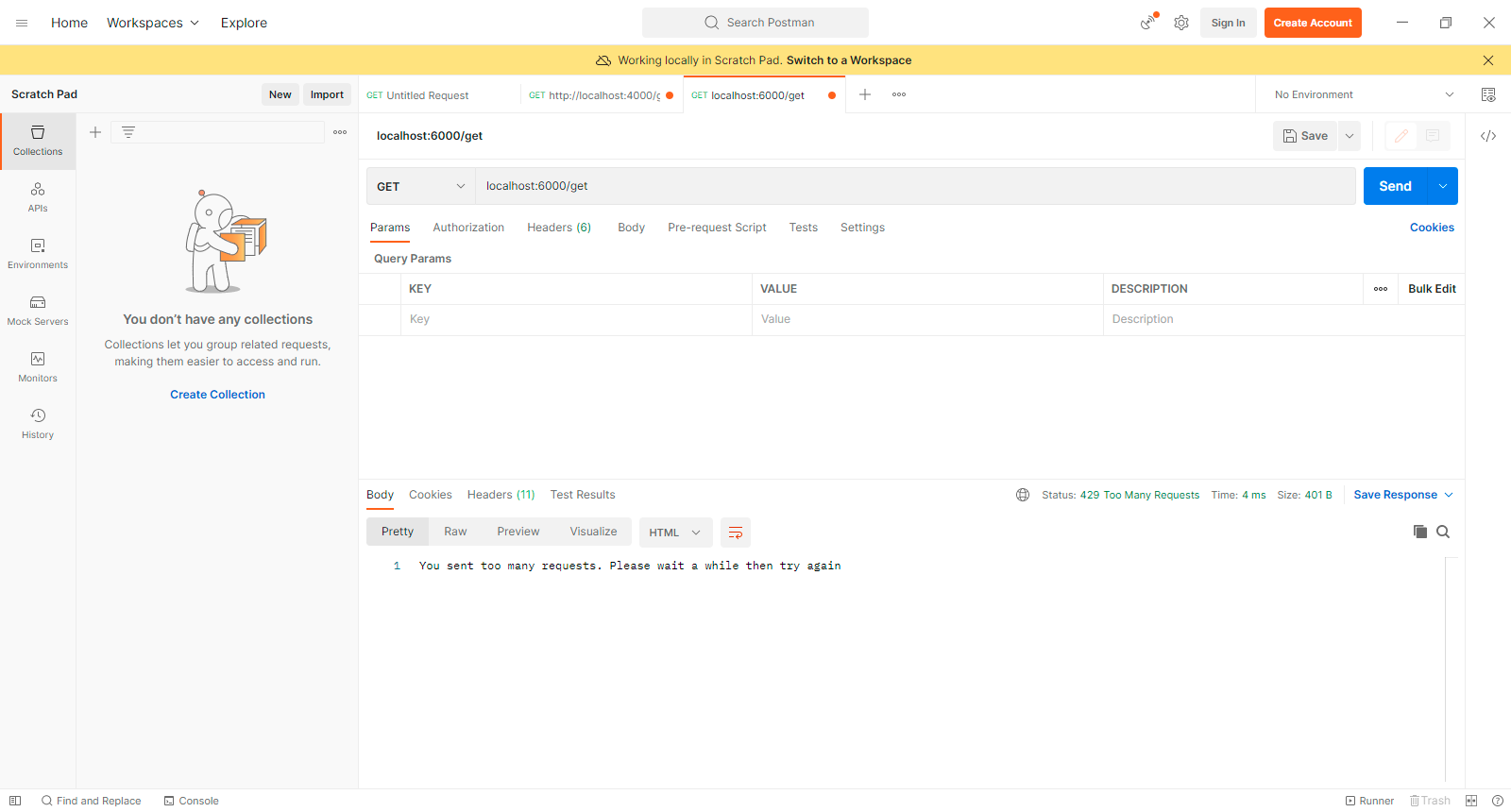Image resolution: width=1511 pixels, height=812 pixels.
Task: Open History in the sidebar
Action: (x=38, y=424)
